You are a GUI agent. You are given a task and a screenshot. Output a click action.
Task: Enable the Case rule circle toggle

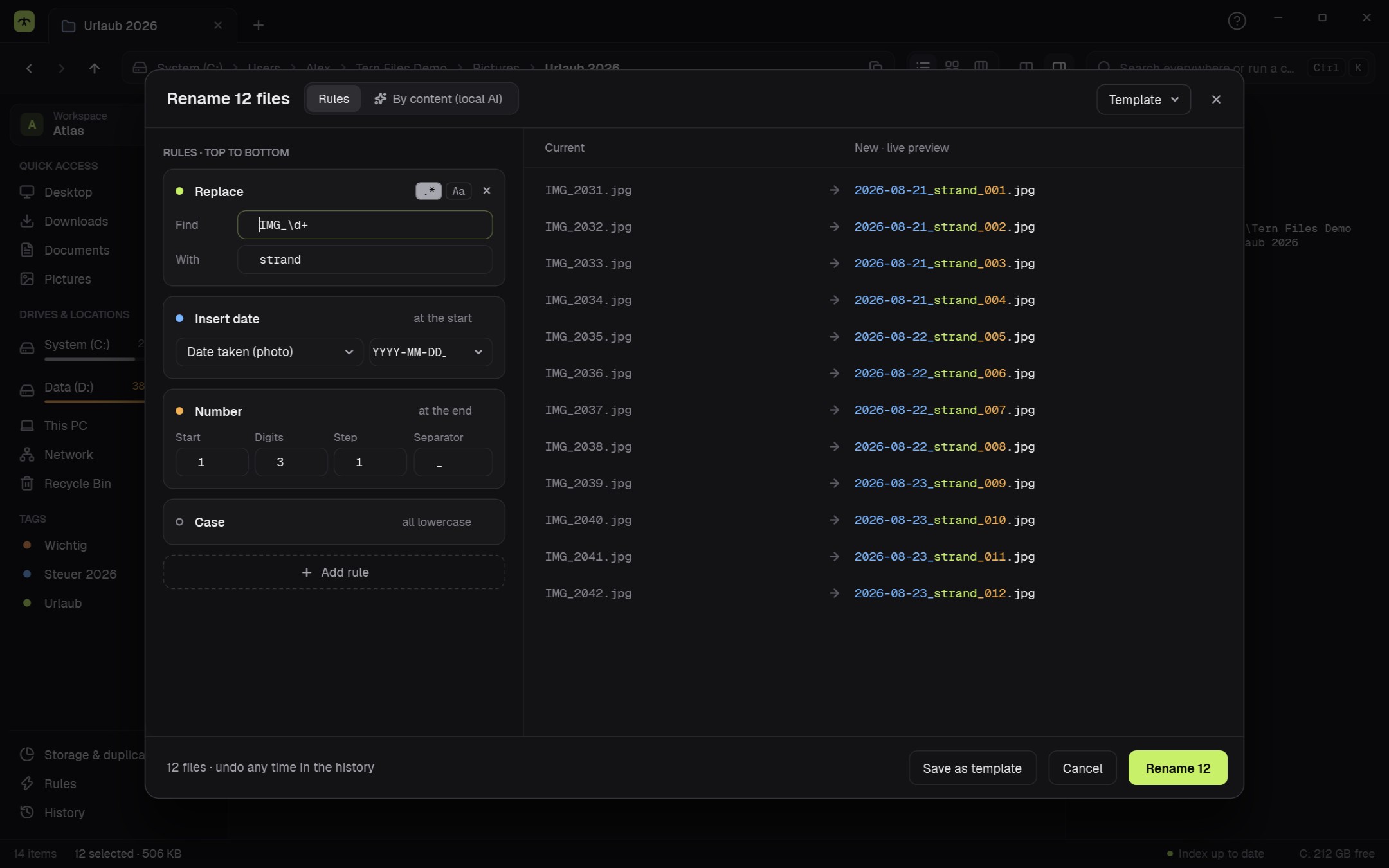(179, 521)
